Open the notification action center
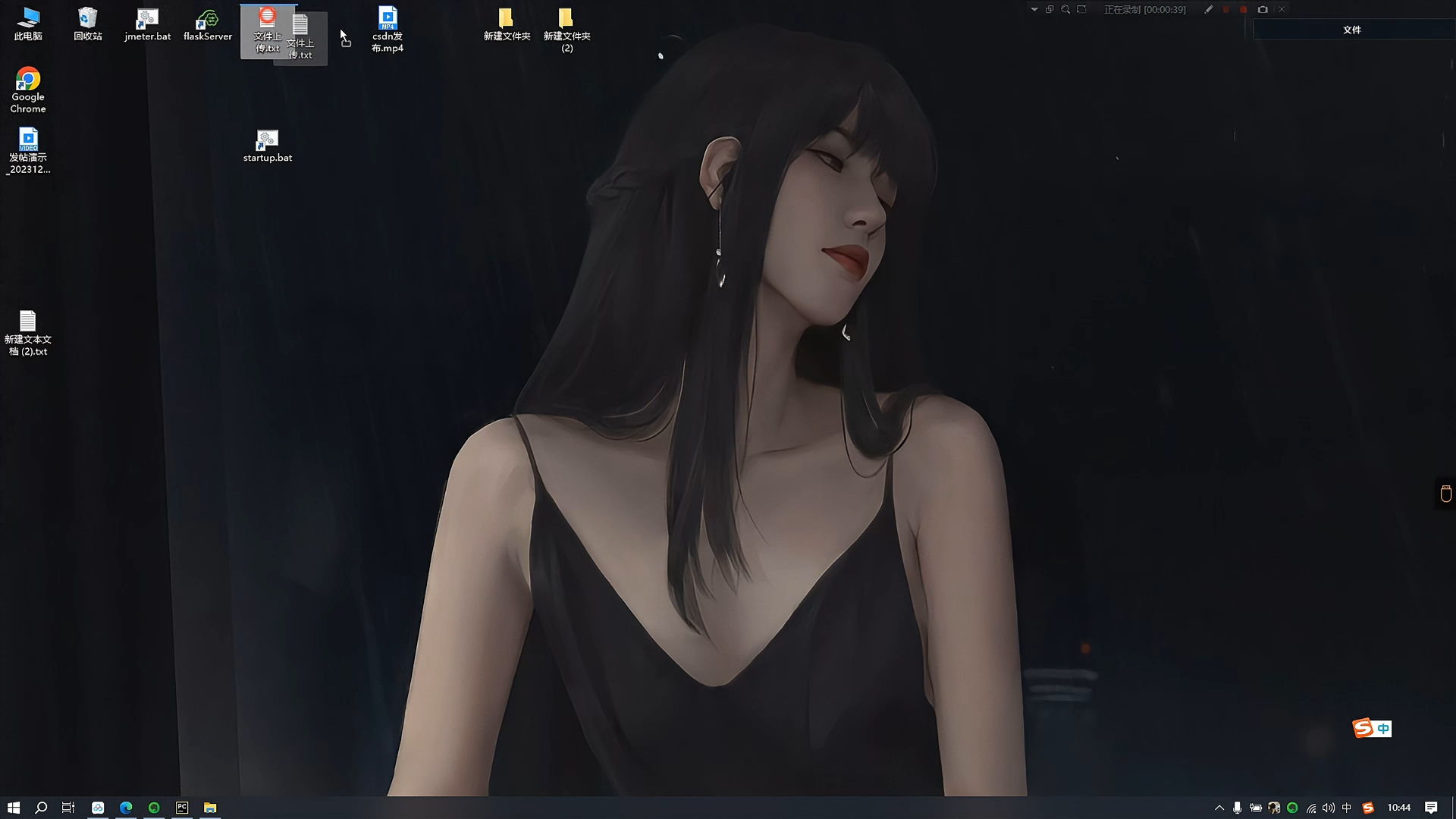The image size is (1456, 819). click(x=1431, y=808)
